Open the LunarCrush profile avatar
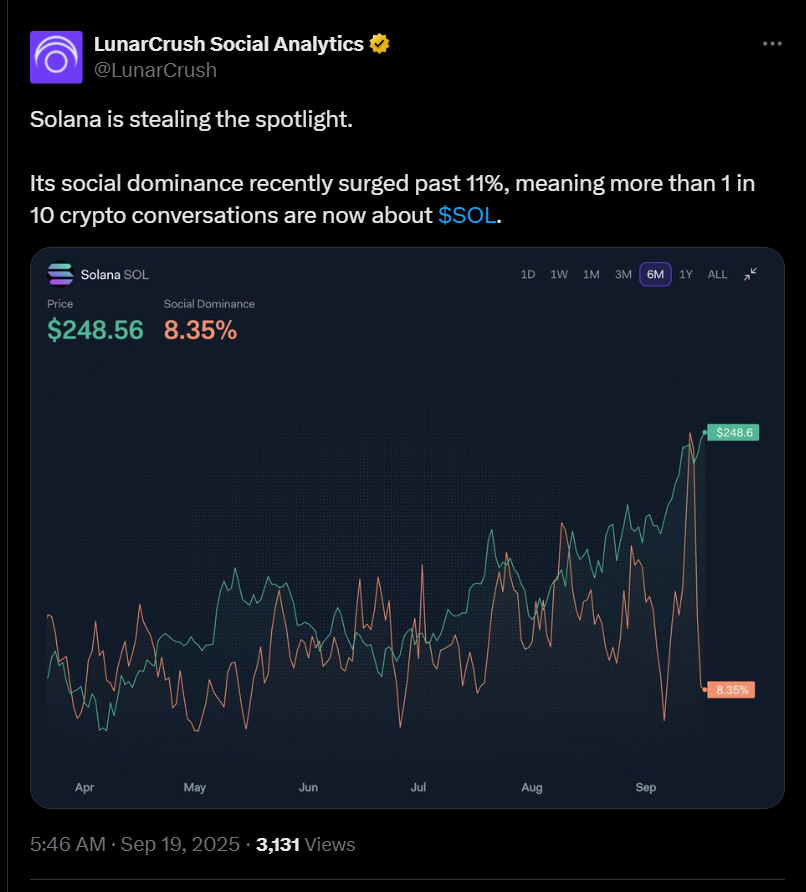 pyautogui.click(x=56, y=57)
